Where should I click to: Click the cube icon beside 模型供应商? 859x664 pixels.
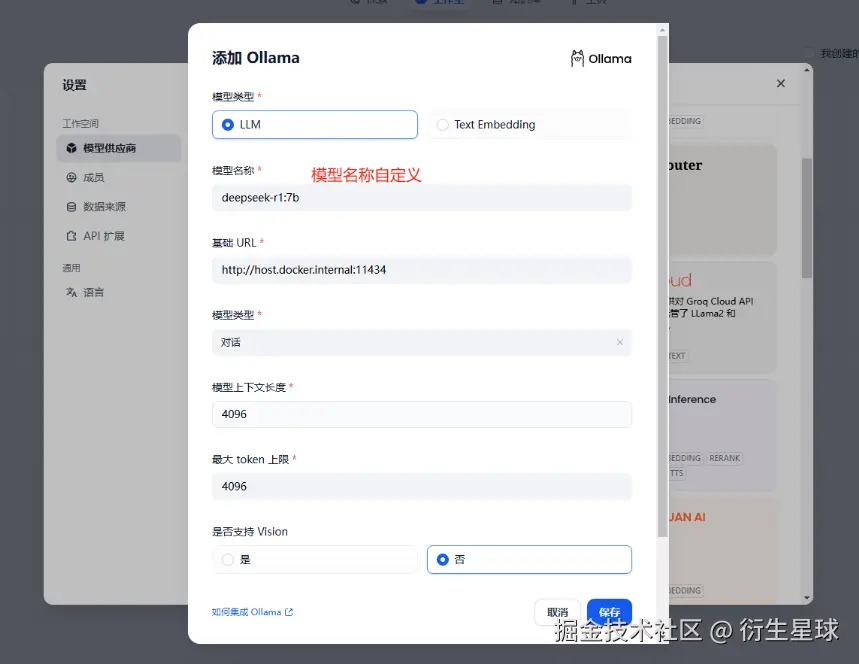point(71,148)
